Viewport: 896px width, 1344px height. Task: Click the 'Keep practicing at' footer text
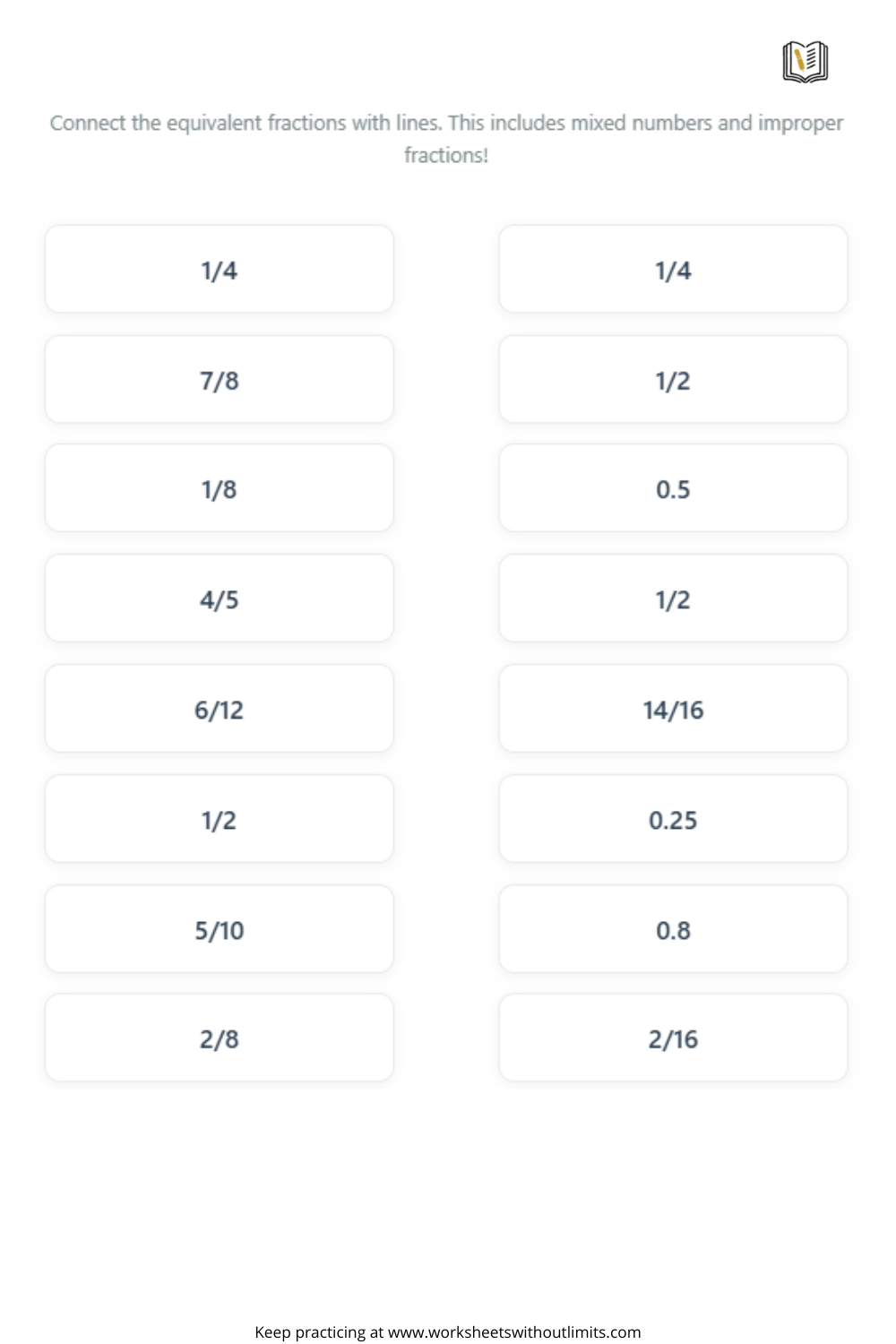click(x=319, y=1332)
